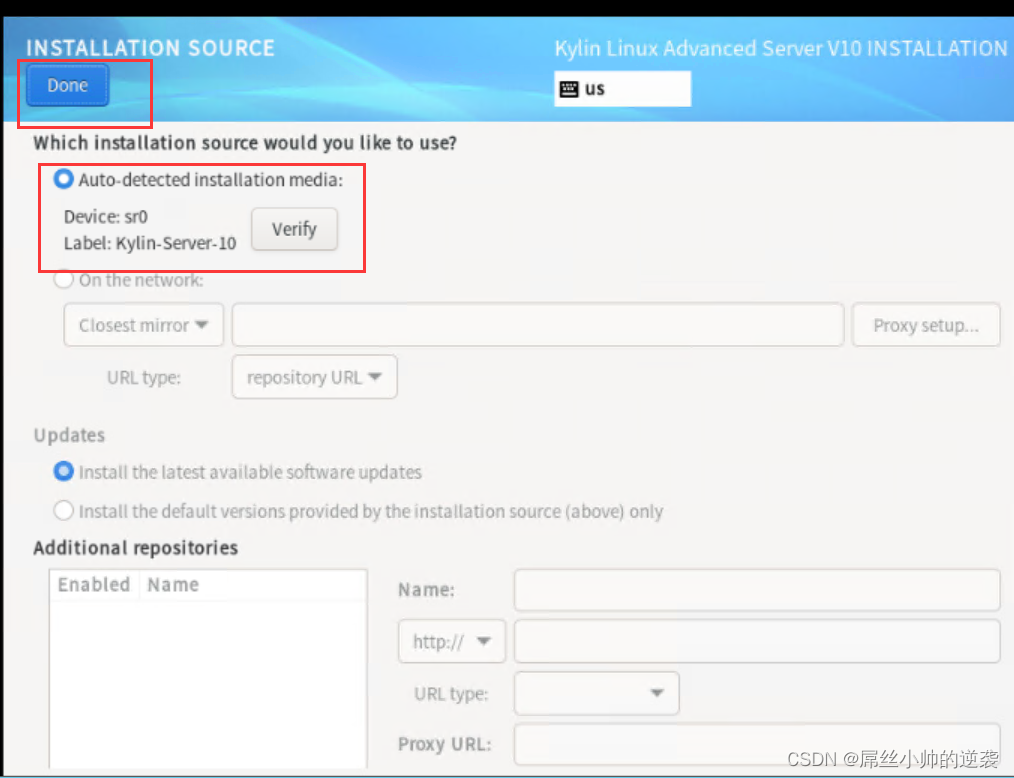Screen dimensions: 1014x778
Task: Select Auto-detected installation media radio button
Action: 63,179
